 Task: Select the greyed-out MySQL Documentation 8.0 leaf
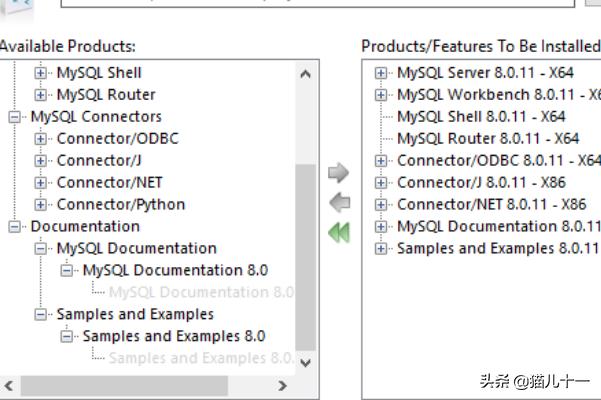tap(202, 292)
